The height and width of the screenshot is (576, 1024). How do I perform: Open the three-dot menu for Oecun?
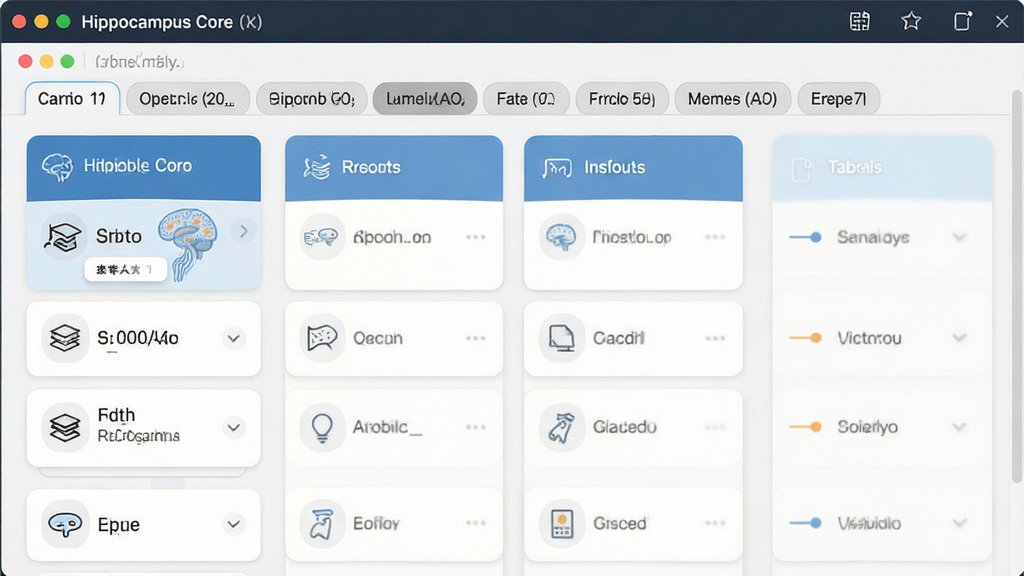475,338
